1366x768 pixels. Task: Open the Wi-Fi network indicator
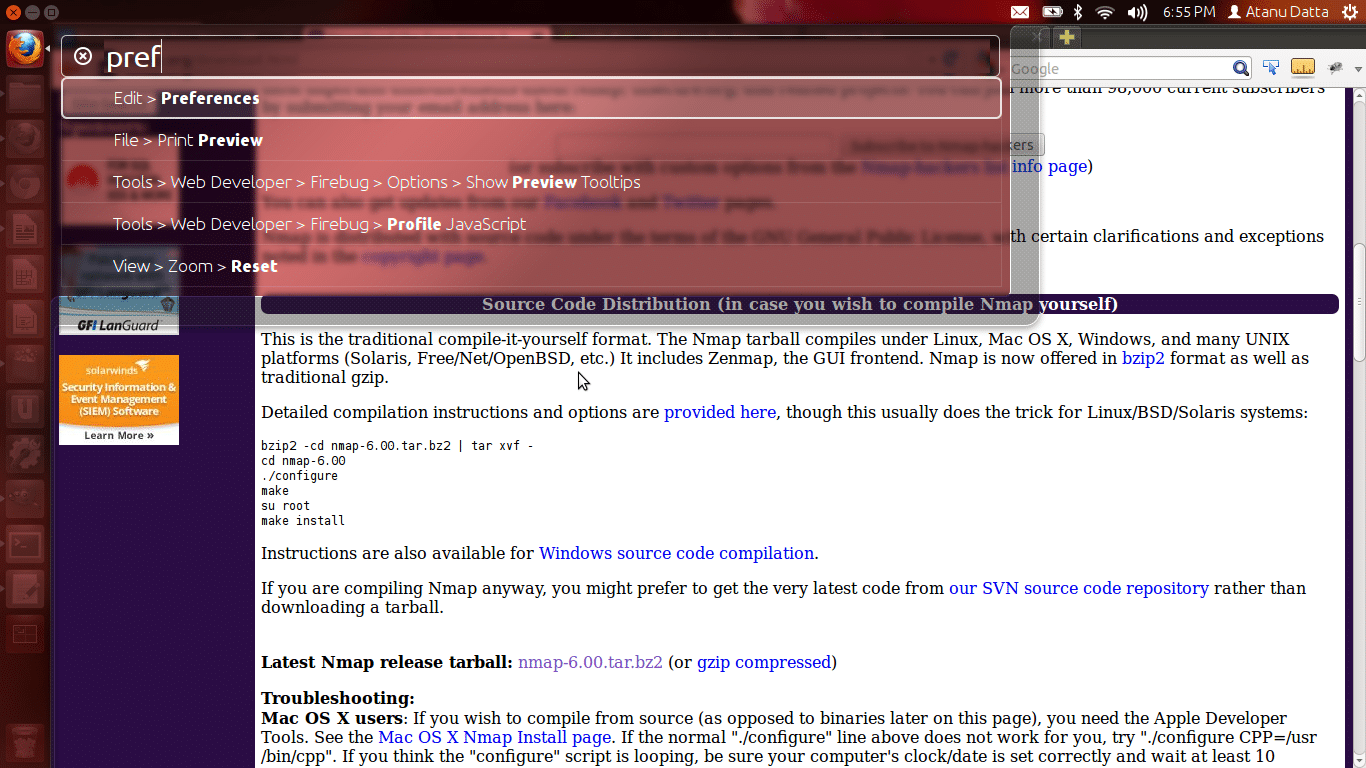[x=1105, y=12]
